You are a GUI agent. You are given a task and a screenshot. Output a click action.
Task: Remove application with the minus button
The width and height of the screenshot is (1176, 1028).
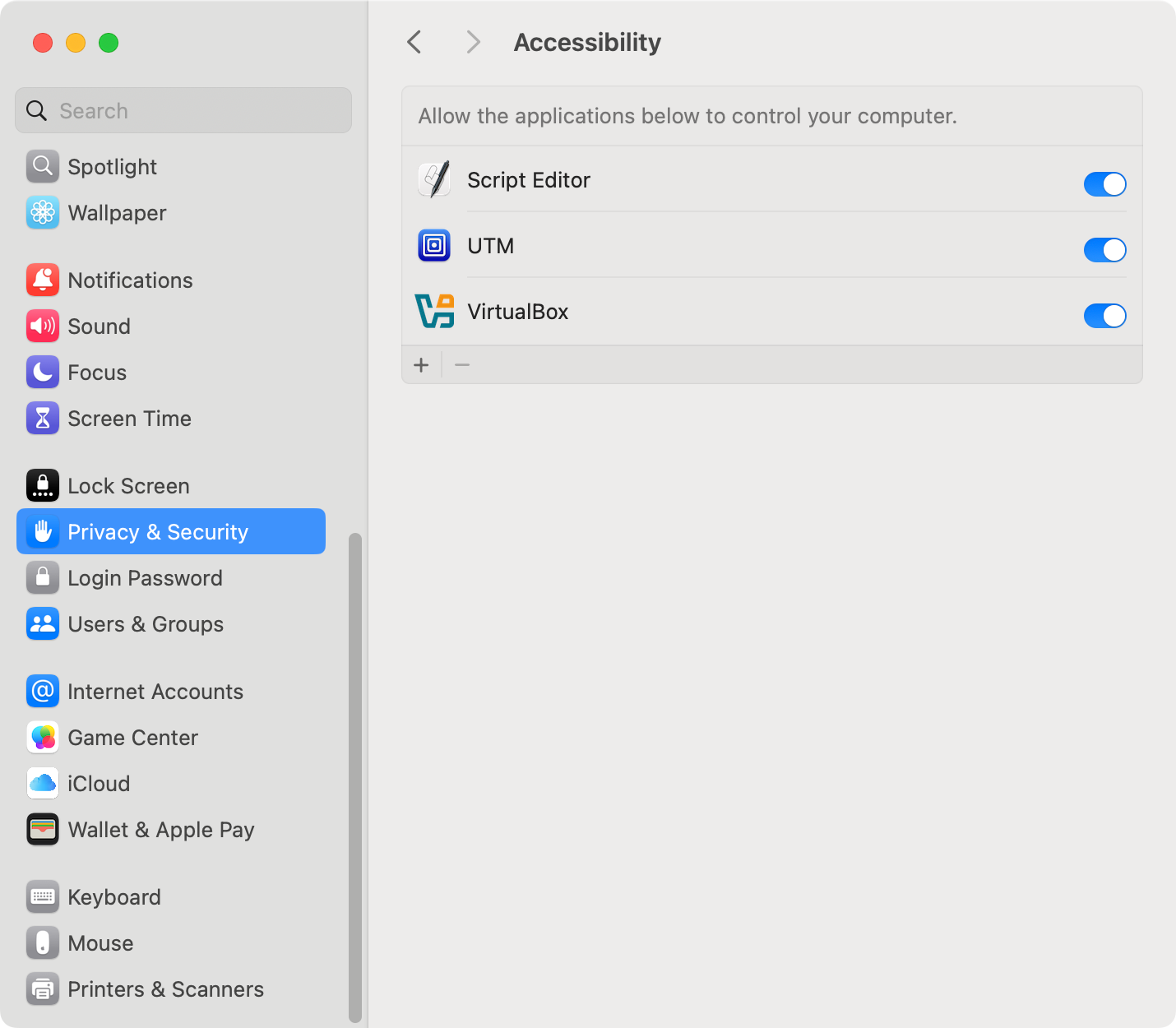[462, 364]
